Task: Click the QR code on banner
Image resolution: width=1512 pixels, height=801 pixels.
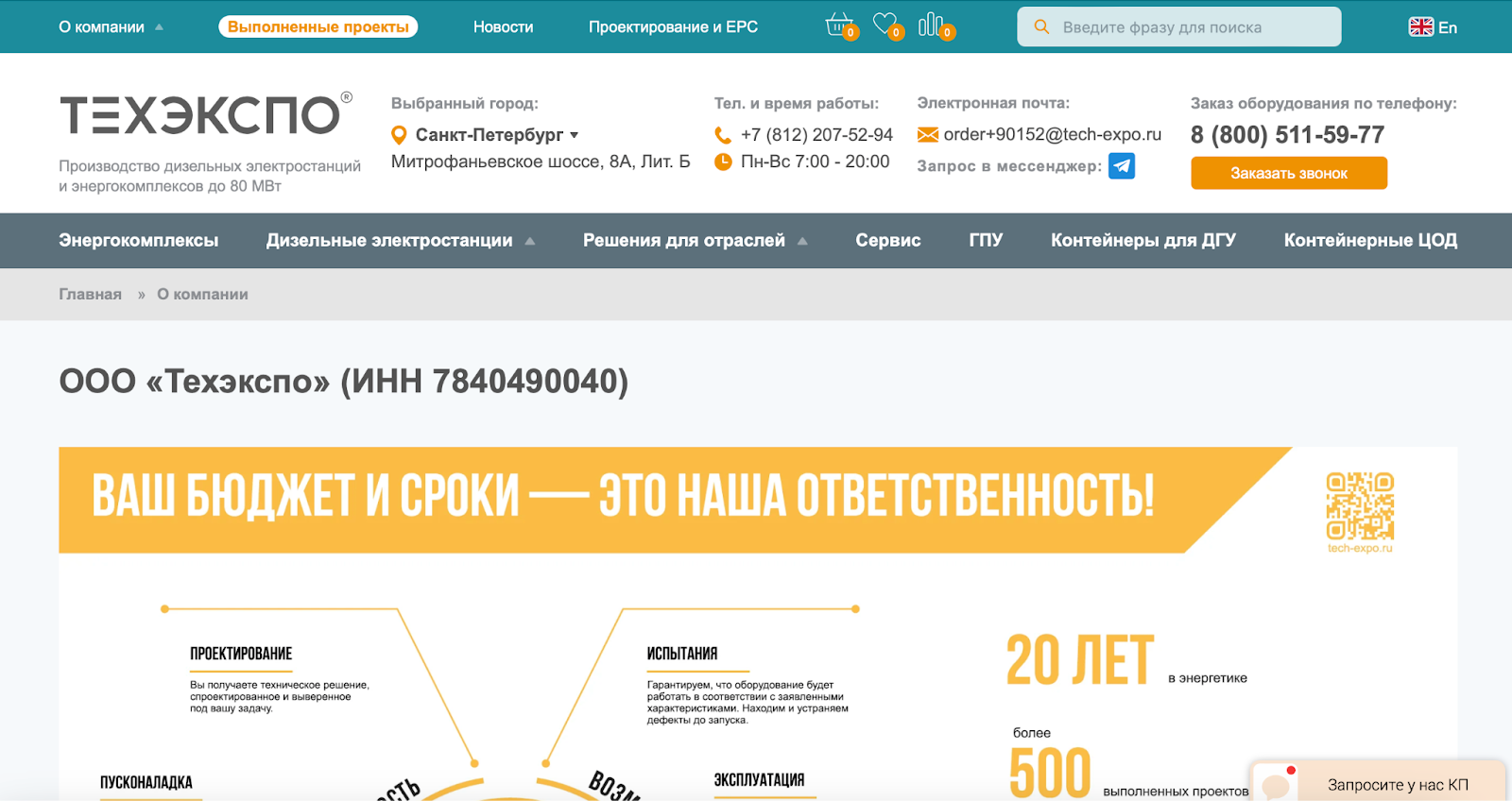Action: [x=1360, y=506]
